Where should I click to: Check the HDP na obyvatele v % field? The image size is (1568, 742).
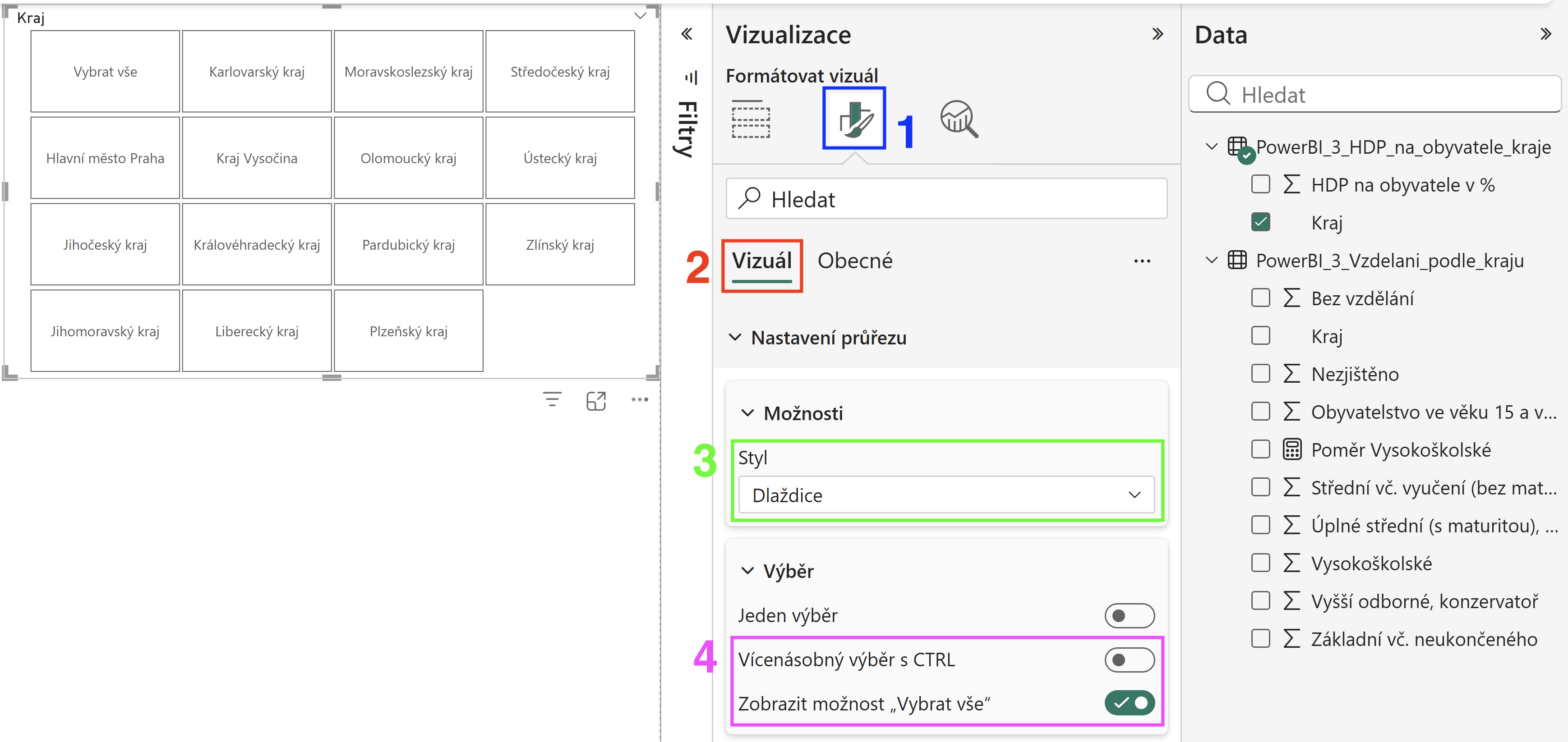click(1261, 184)
